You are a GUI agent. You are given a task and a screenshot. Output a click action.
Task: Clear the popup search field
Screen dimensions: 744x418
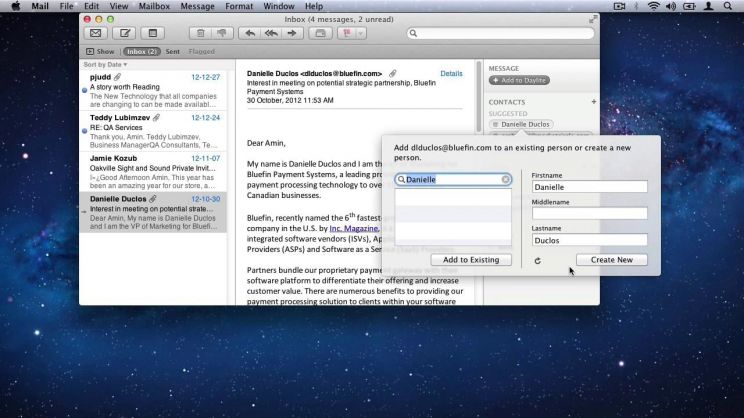[x=505, y=179]
